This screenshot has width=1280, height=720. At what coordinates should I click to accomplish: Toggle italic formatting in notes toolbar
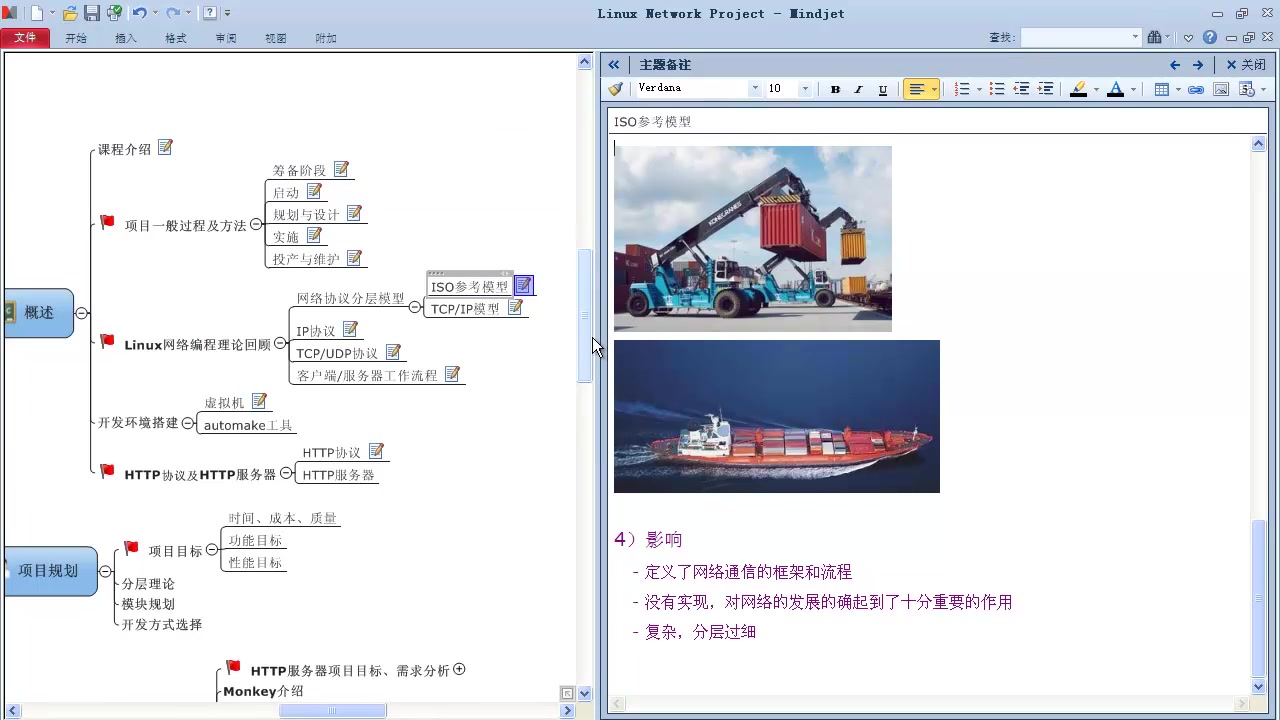click(x=858, y=89)
